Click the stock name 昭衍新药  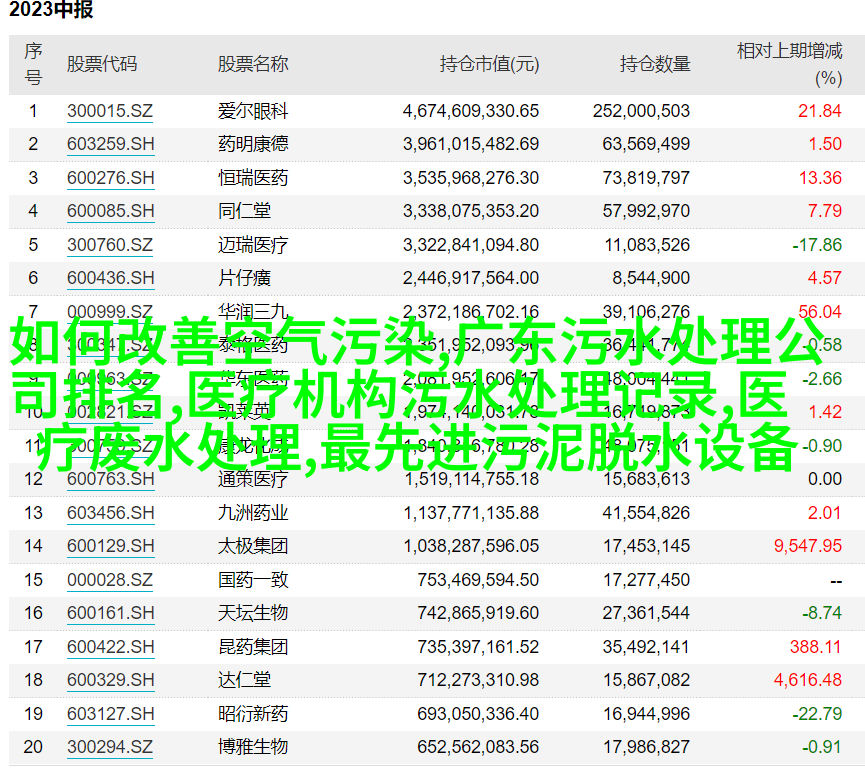click(x=253, y=714)
